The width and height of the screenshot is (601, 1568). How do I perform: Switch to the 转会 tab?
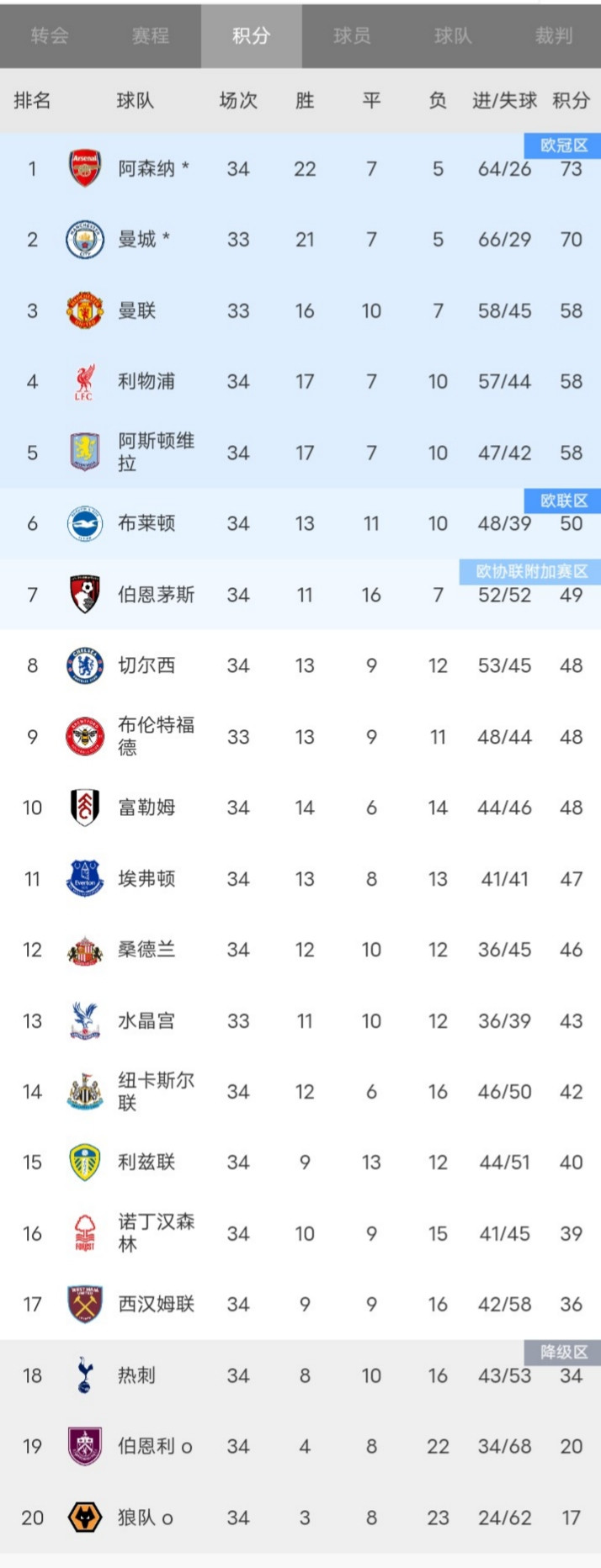50,35
